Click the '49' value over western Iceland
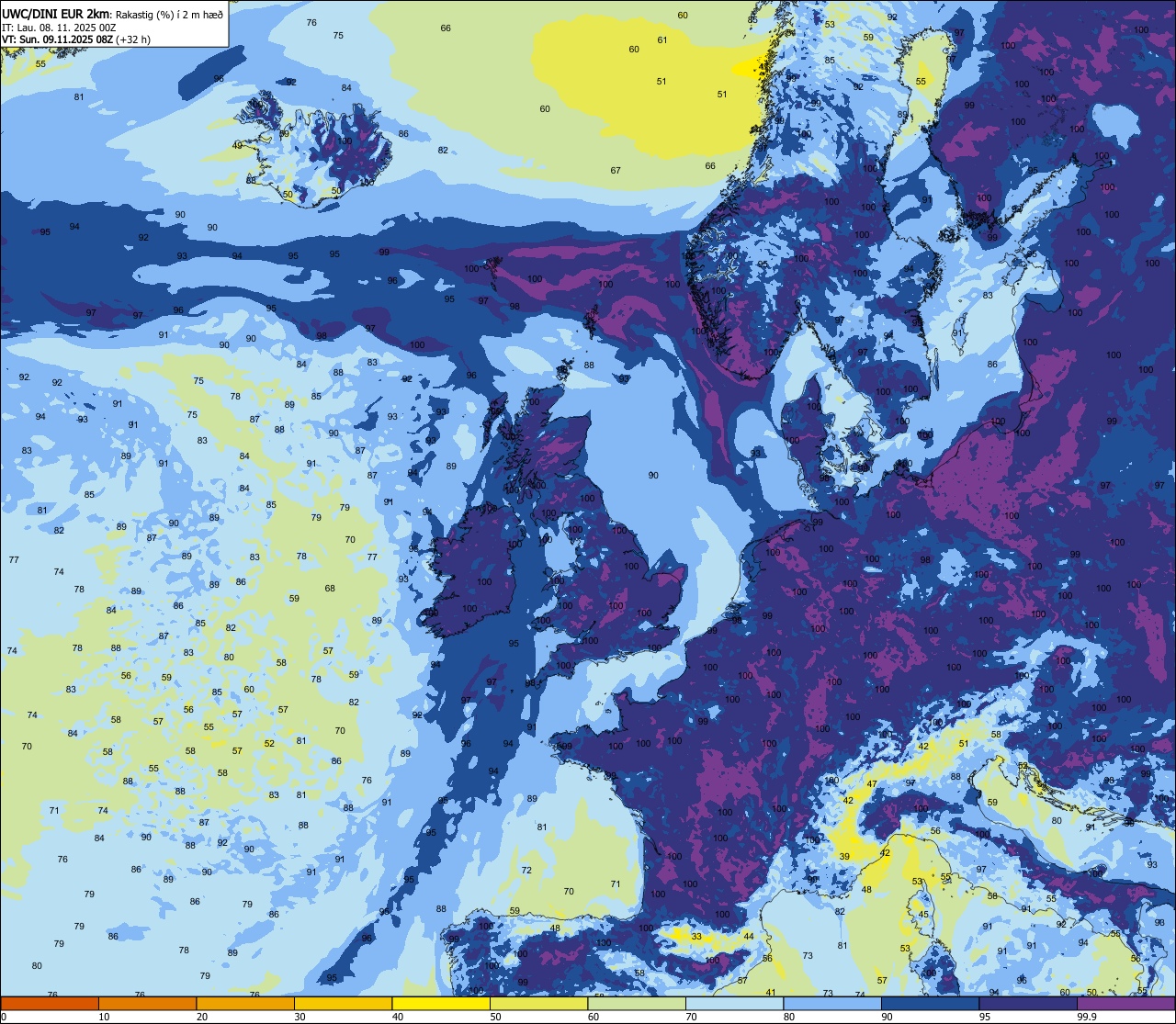The width and height of the screenshot is (1176, 1024). (x=237, y=145)
